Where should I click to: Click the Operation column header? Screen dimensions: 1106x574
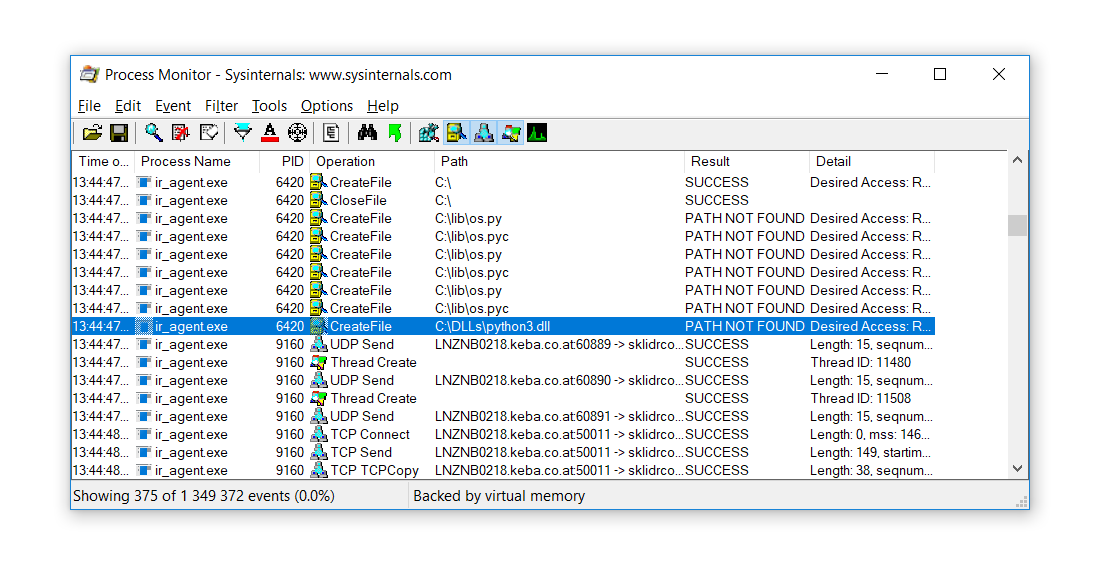point(345,161)
